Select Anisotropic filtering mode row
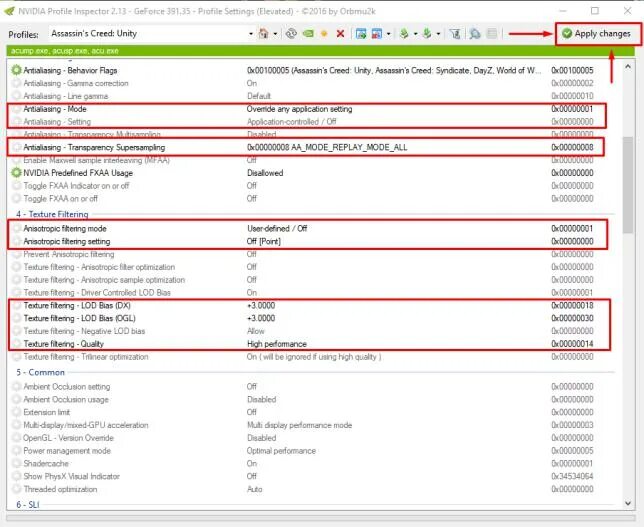Image resolution: width=644 pixels, height=527 pixels. click(310, 228)
